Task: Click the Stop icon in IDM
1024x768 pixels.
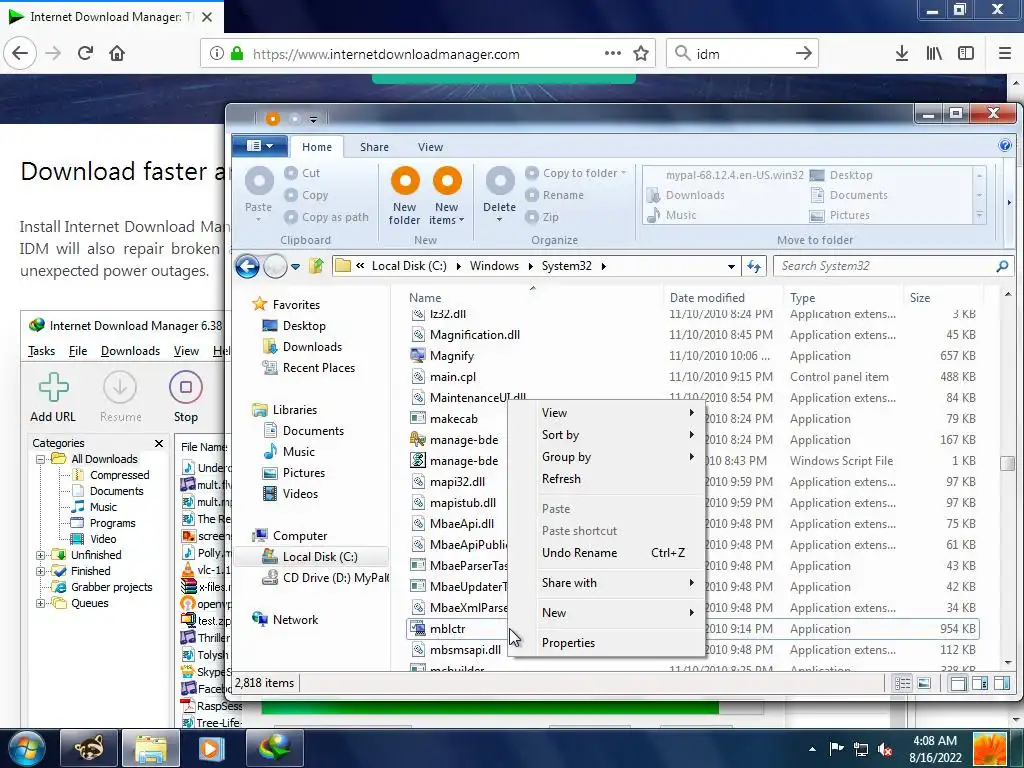Action: [x=185, y=387]
